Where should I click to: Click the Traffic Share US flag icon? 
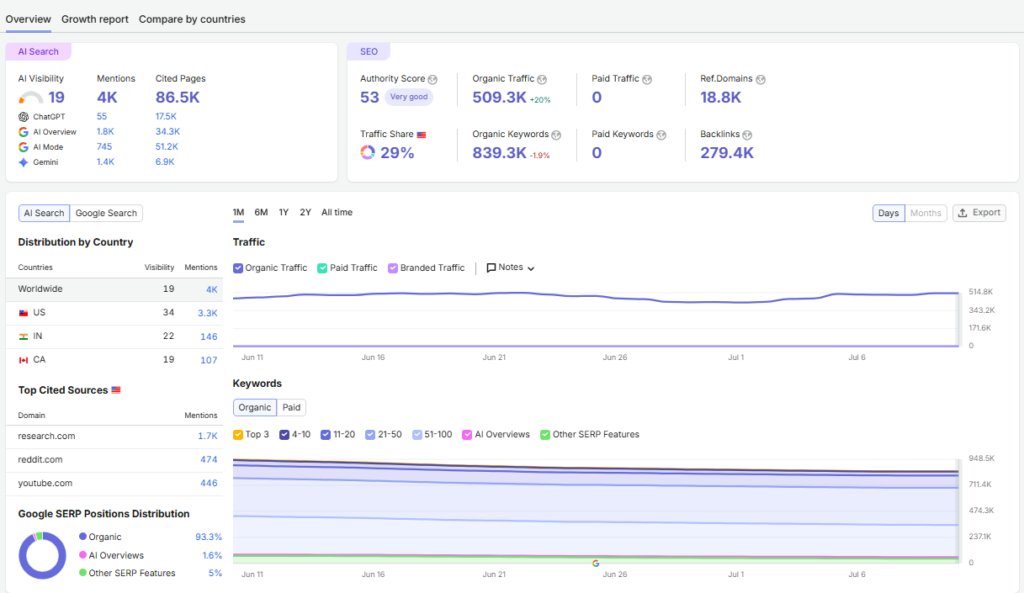click(x=421, y=135)
